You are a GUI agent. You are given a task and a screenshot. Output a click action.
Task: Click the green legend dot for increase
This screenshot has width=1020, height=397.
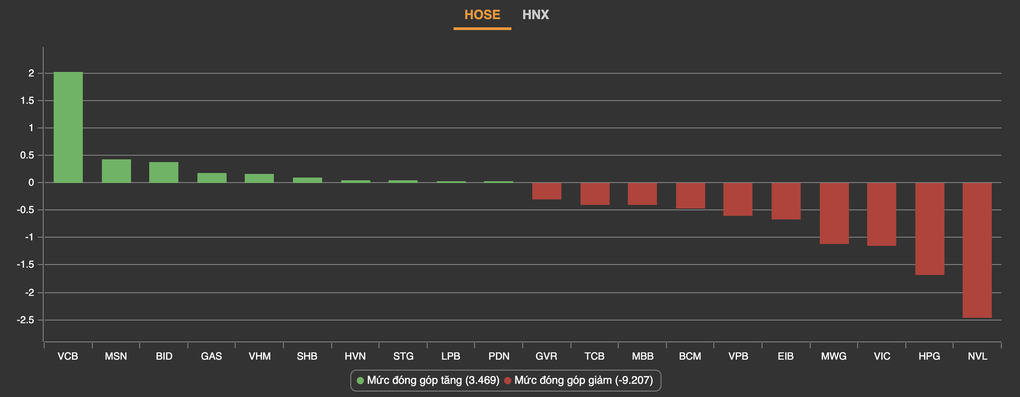click(361, 380)
